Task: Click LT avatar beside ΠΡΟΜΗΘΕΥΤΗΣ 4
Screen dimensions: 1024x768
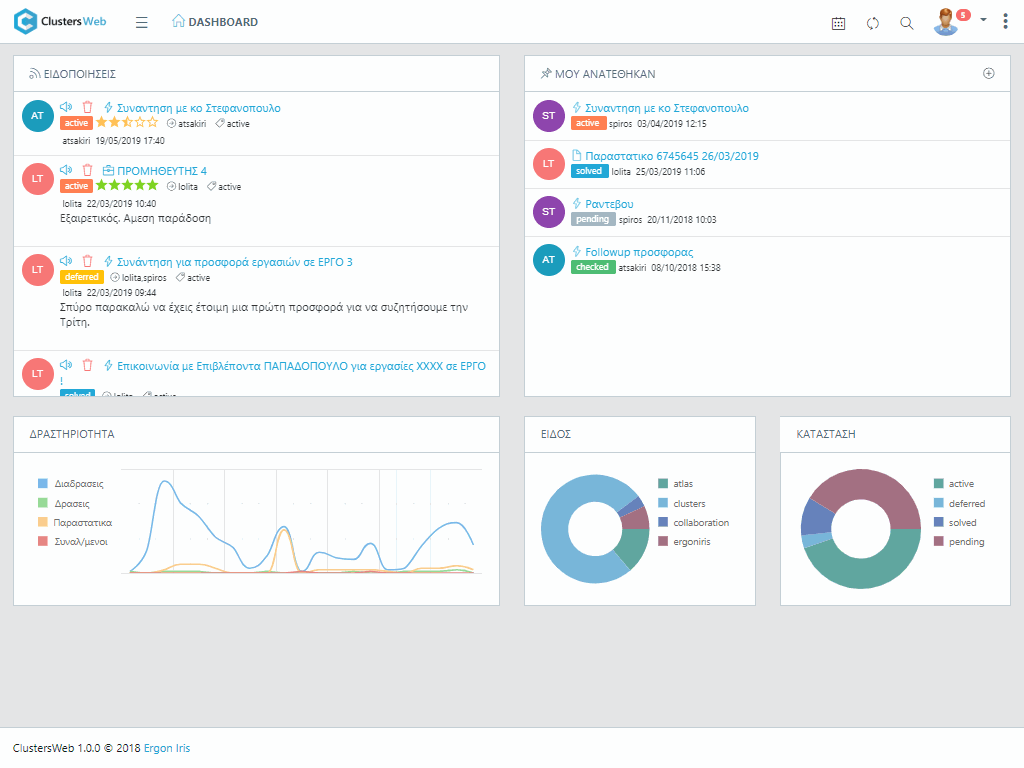Action: pos(37,179)
